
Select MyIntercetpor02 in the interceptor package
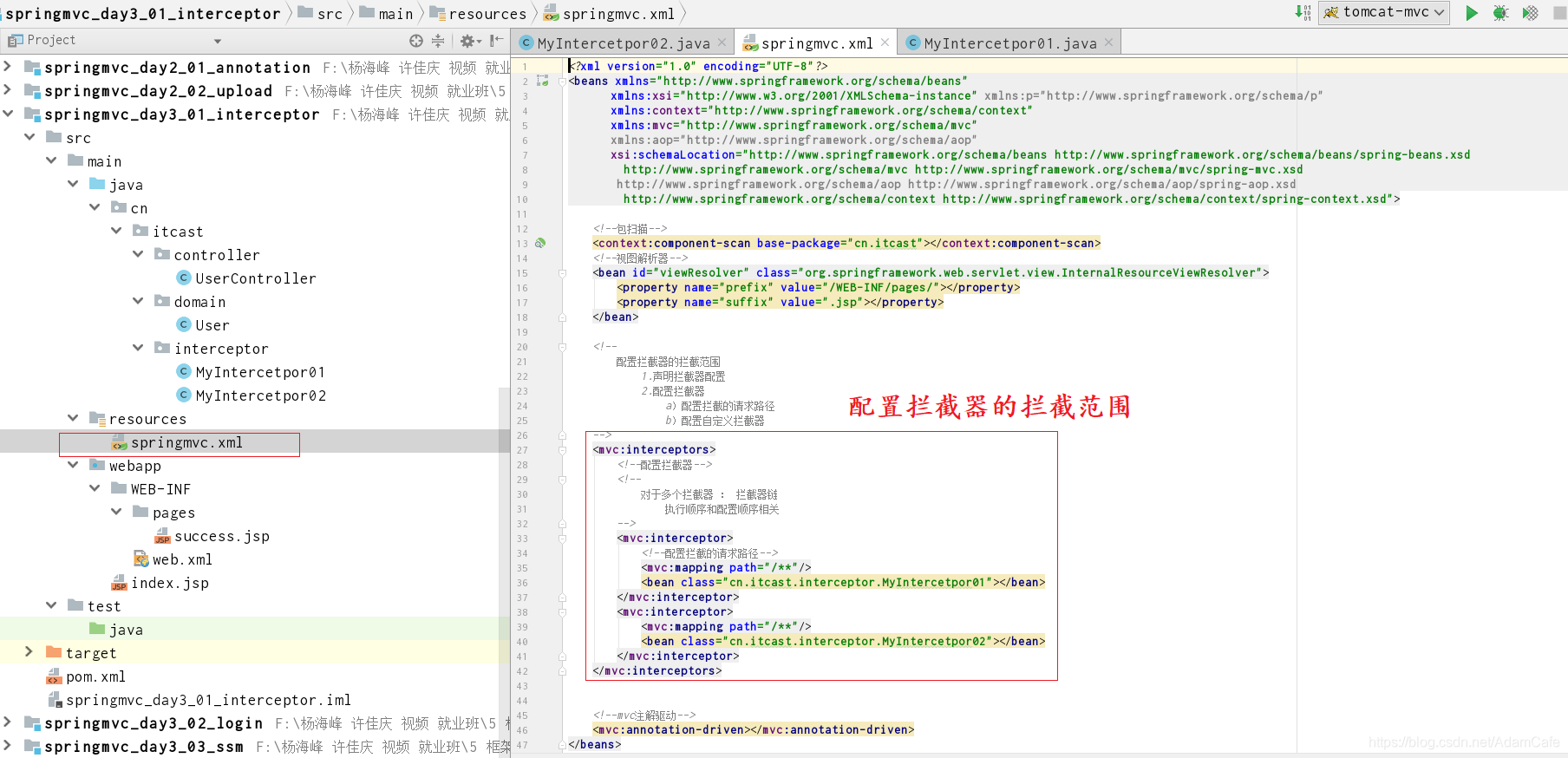click(x=260, y=395)
